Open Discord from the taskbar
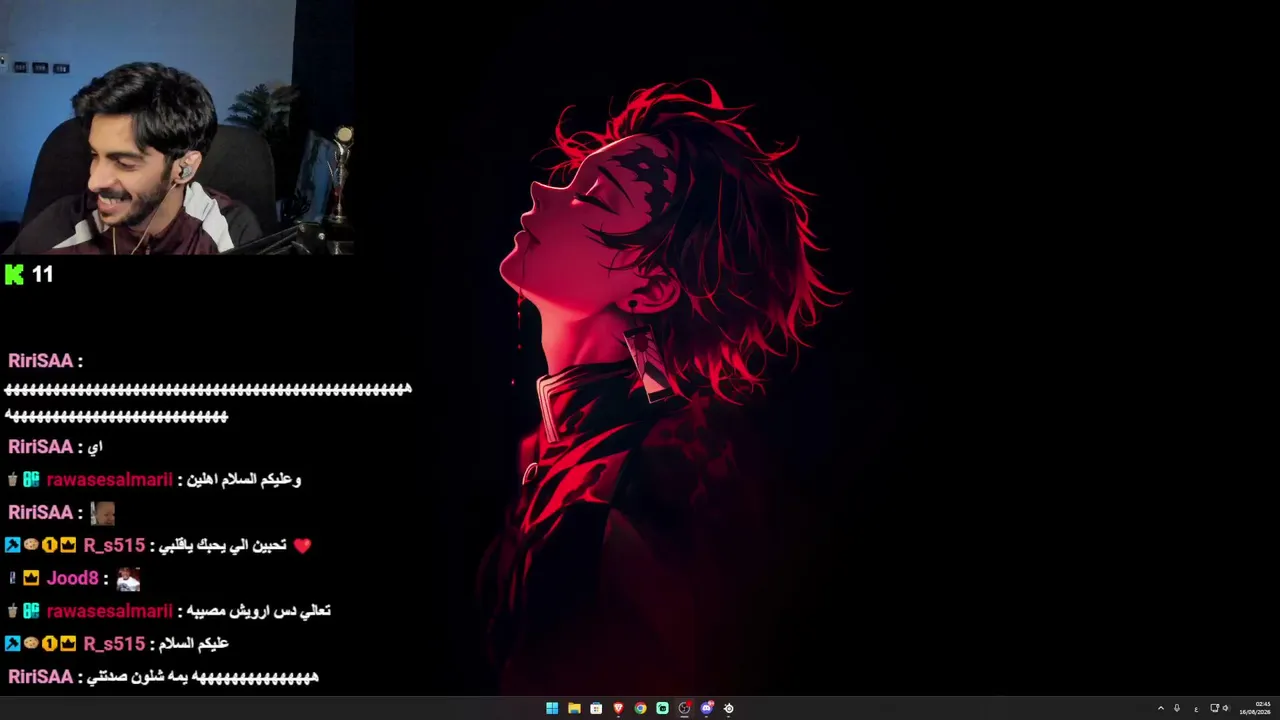Viewport: 1280px width, 720px height. (x=706, y=708)
